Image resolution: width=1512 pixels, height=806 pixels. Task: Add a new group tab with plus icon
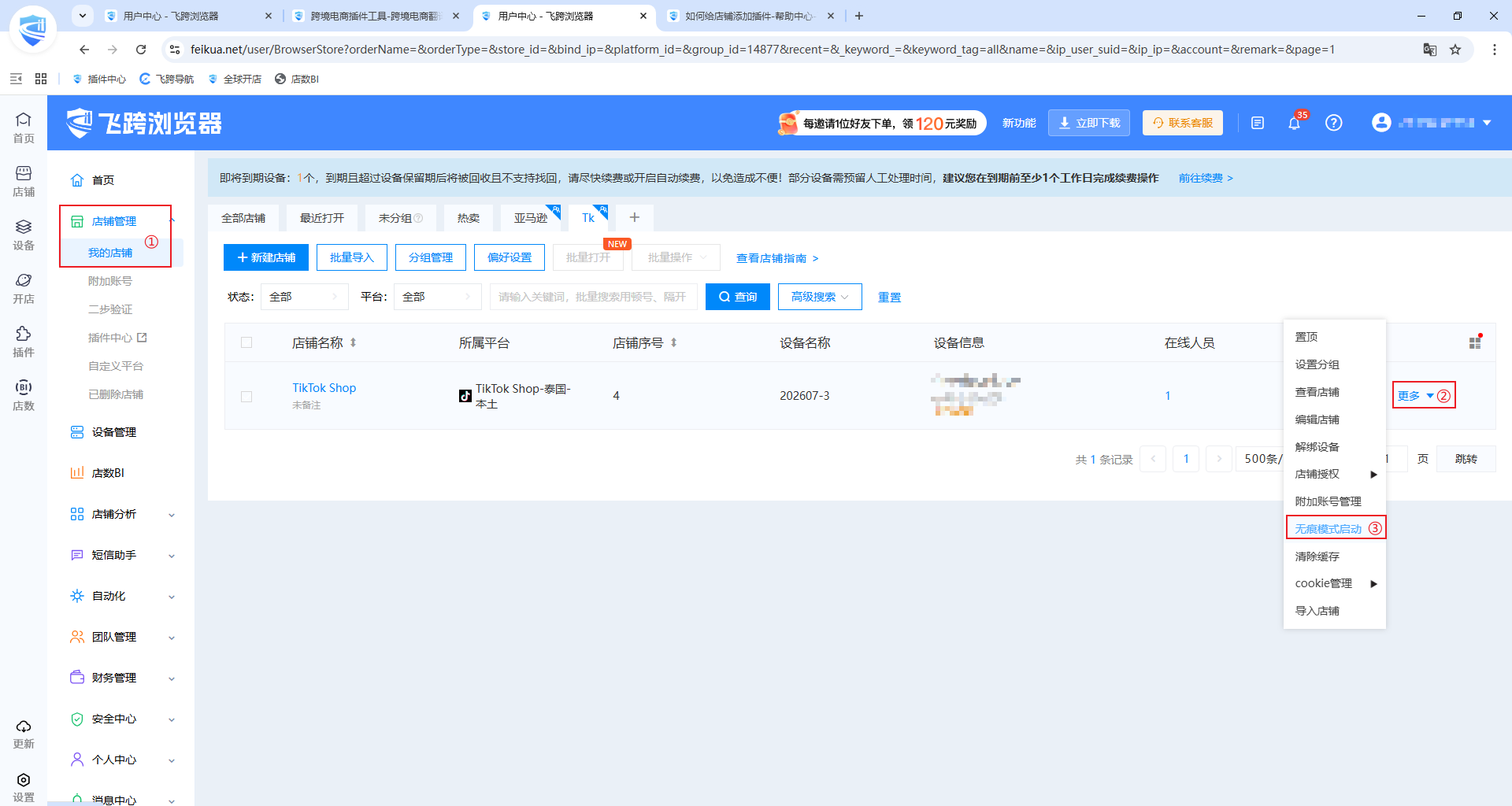(x=635, y=217)
